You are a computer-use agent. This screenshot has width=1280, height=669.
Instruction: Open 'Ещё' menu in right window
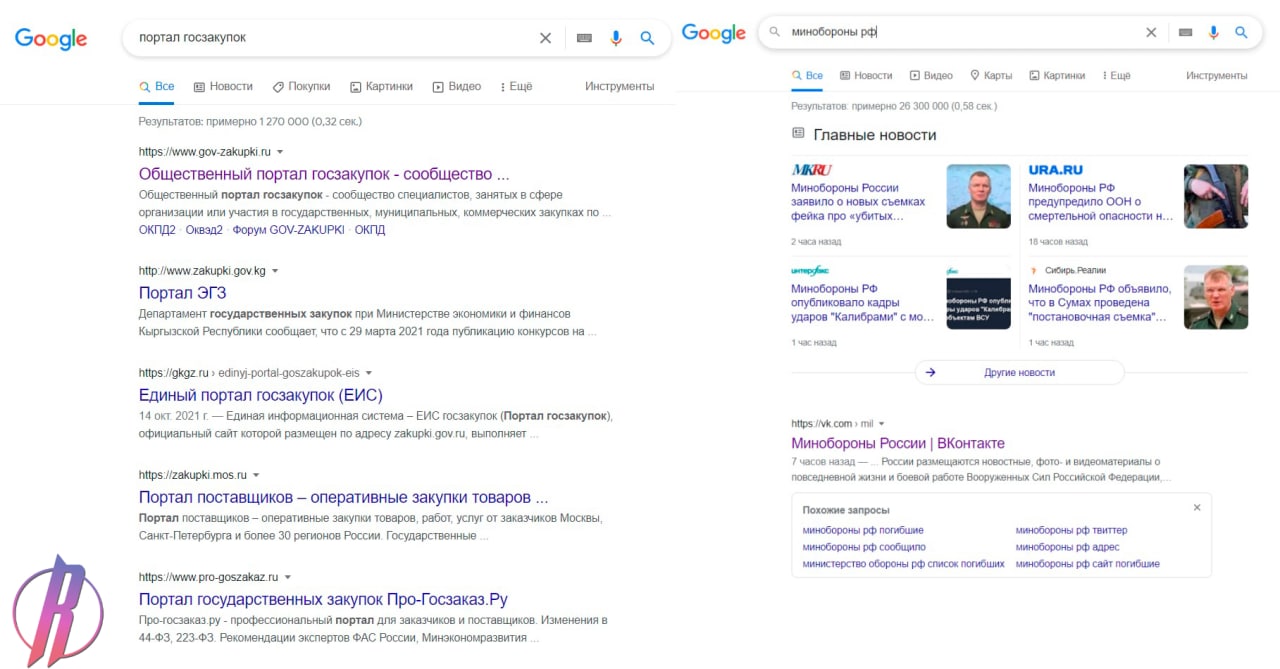[1116, 75]
